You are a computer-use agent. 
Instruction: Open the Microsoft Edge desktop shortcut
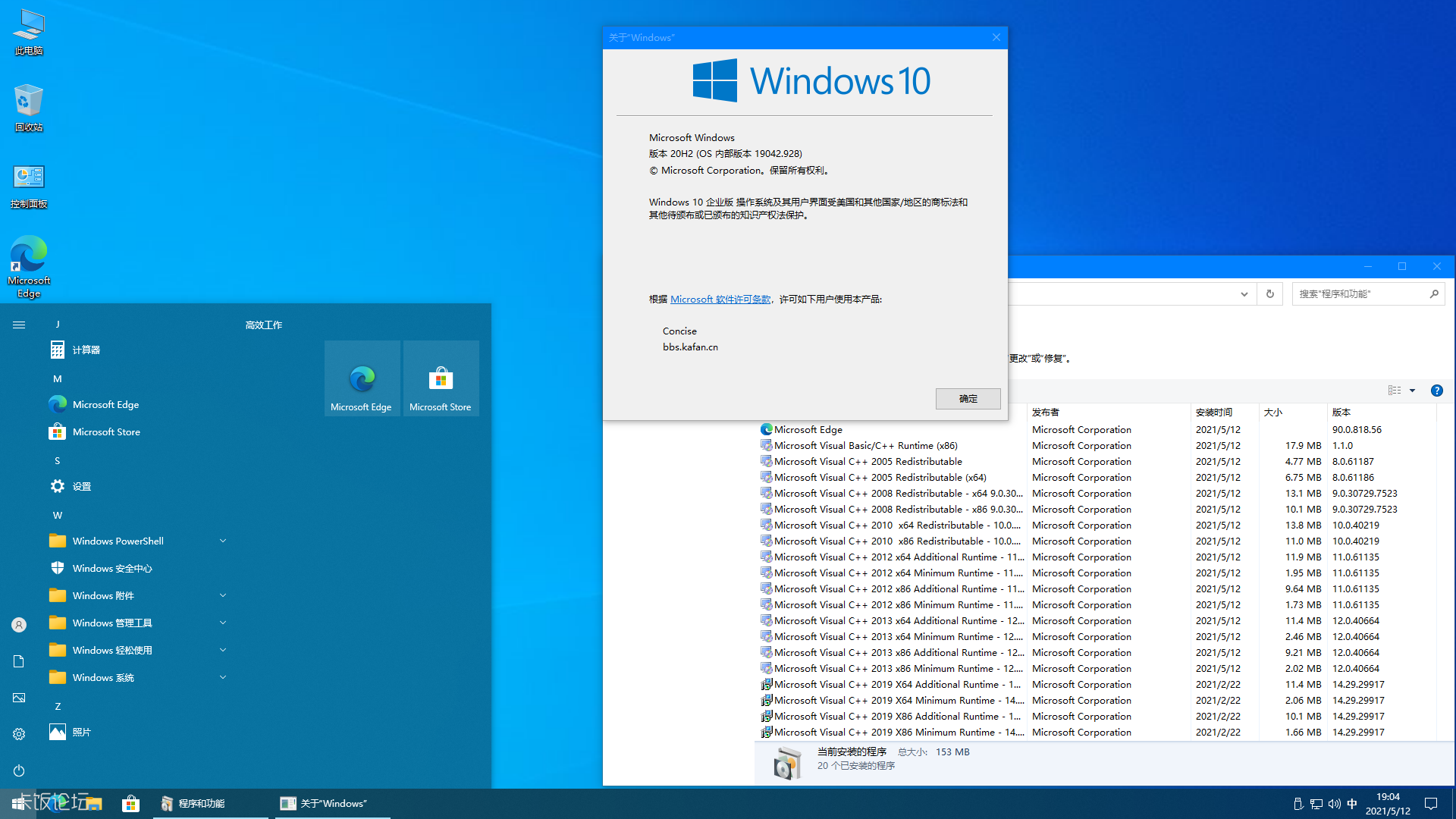click(29, 267)
